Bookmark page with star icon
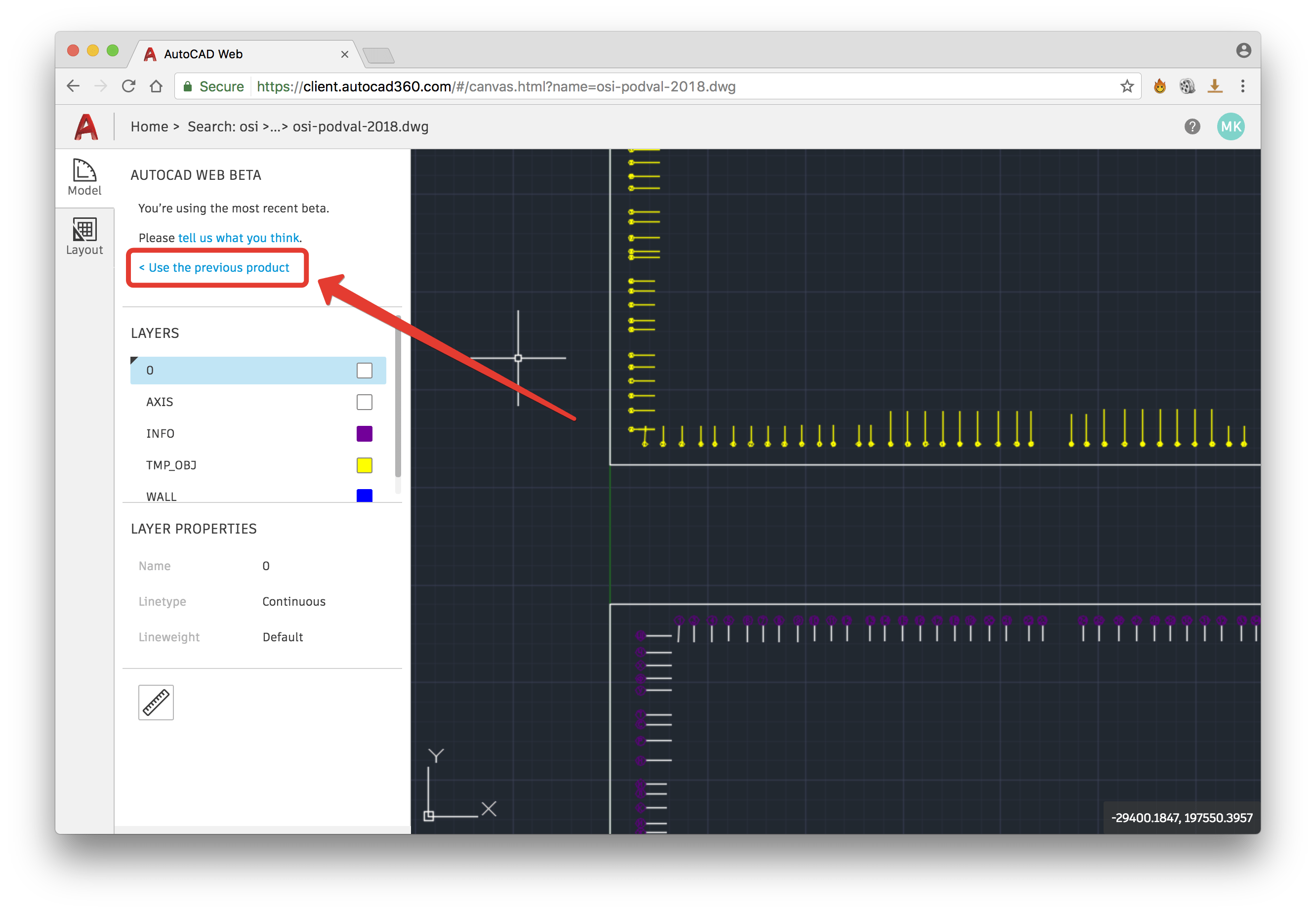 1126,86
